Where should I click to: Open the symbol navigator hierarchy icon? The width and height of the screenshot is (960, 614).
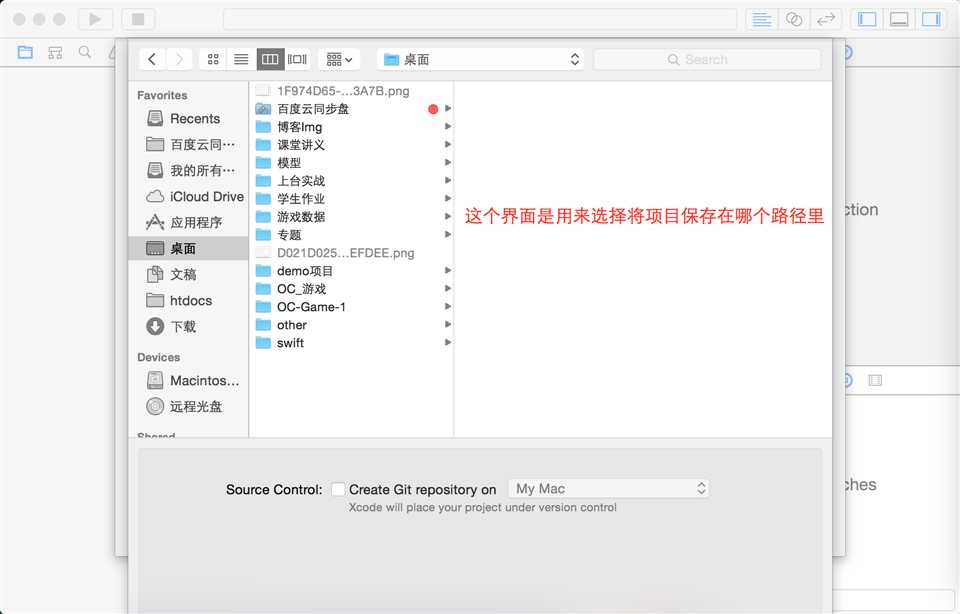coord(55,52)
